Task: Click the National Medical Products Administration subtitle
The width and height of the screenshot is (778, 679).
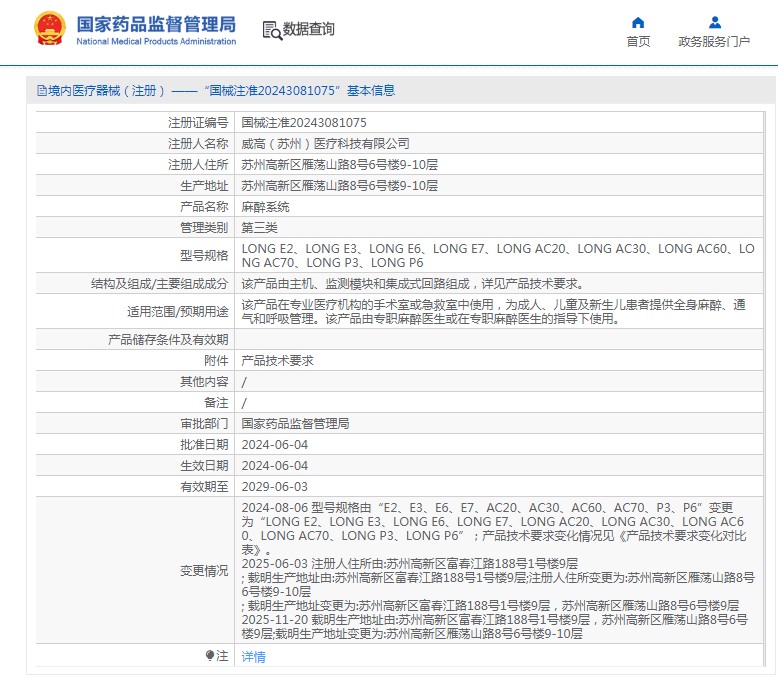Action: (x=156, y=42)
